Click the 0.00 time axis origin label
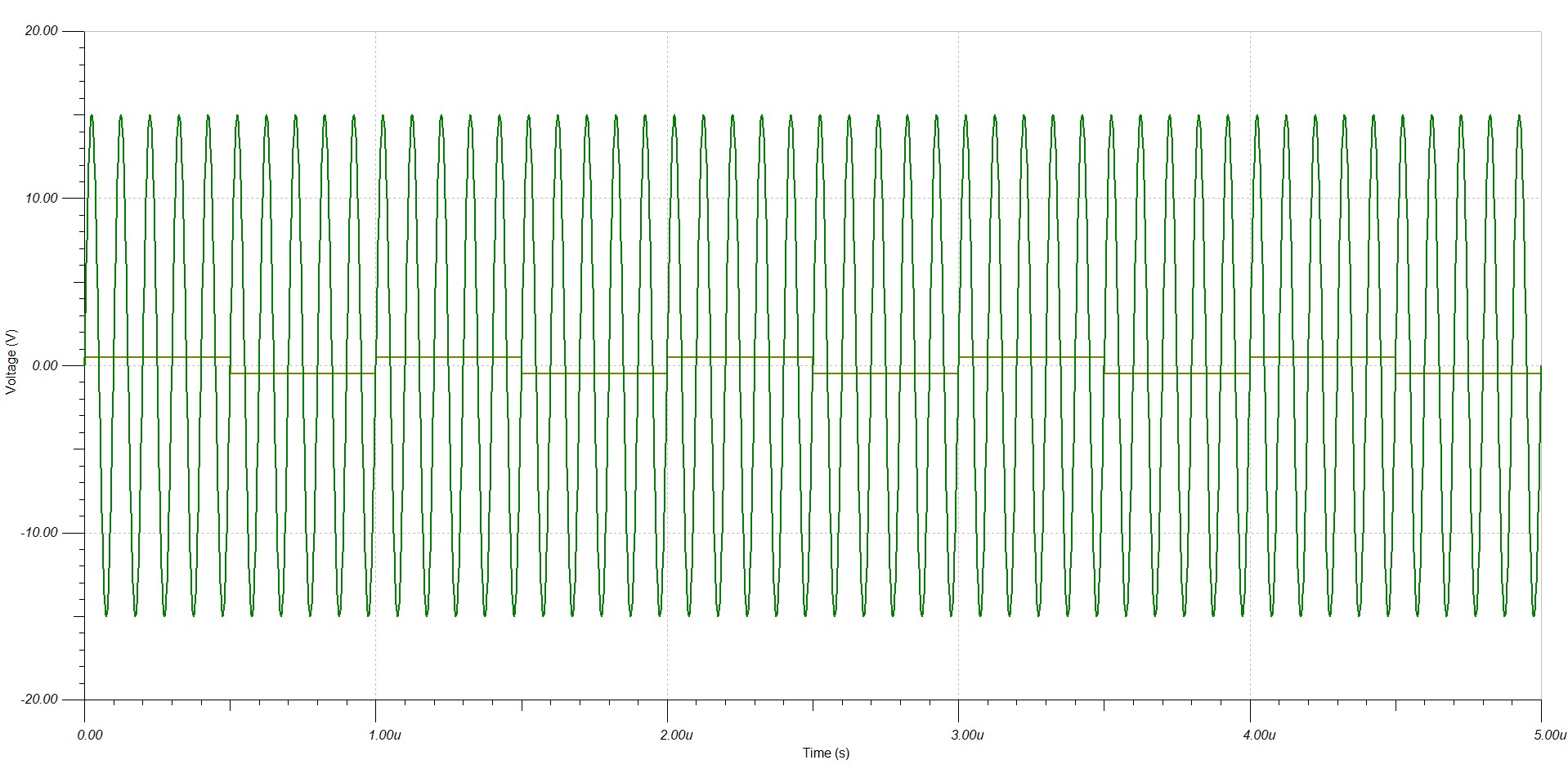Image resolution: width=1568 pixels, height=769 pixels. pos(90,735)
